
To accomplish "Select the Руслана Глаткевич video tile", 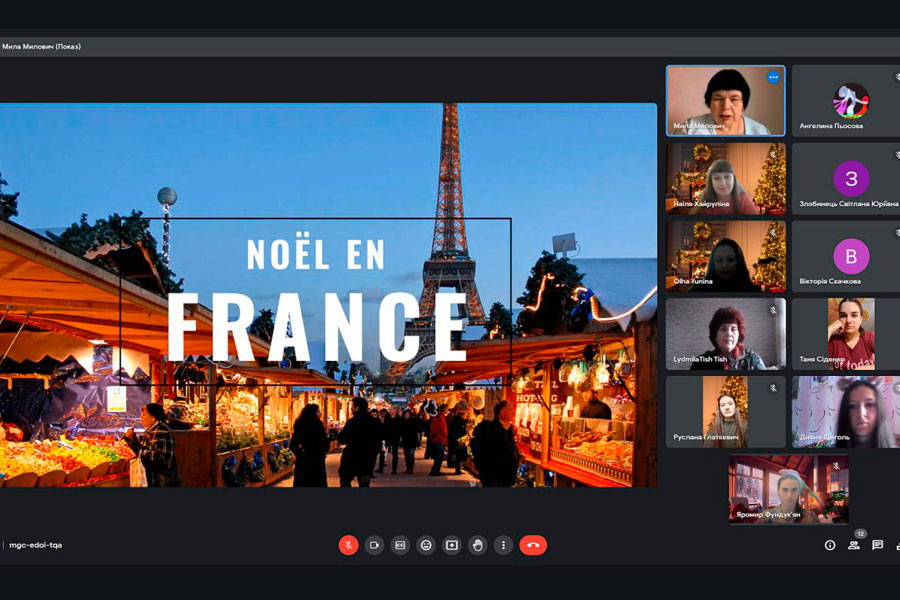I will coord(726,412).
